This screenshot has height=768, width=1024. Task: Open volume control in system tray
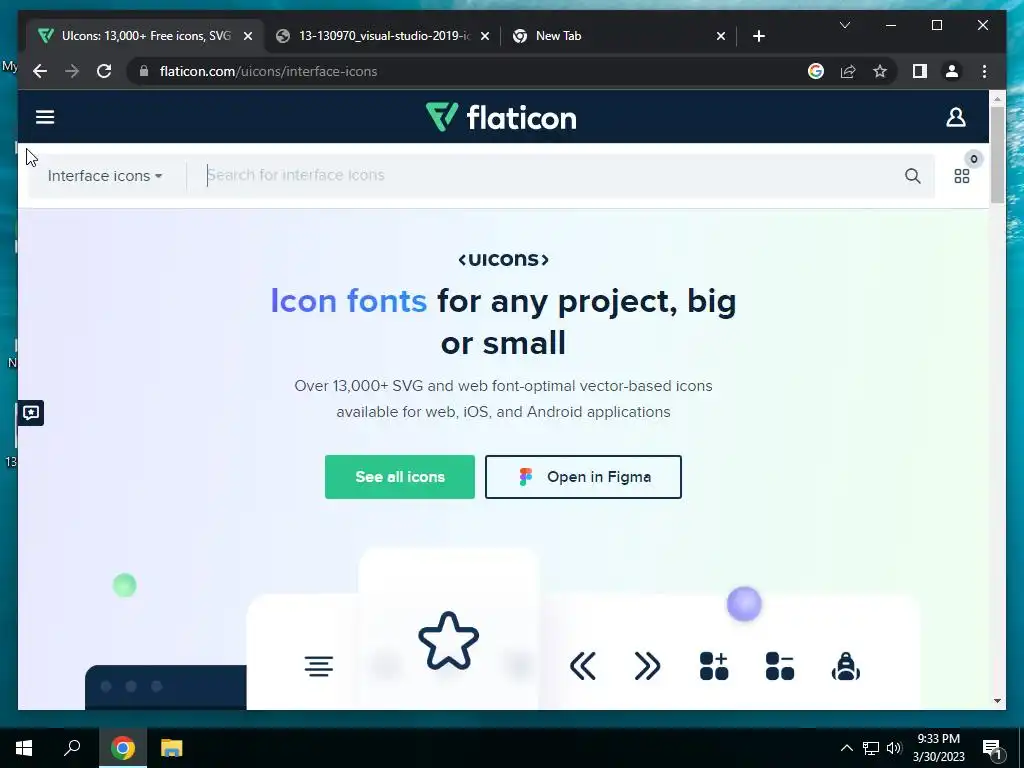894,748
